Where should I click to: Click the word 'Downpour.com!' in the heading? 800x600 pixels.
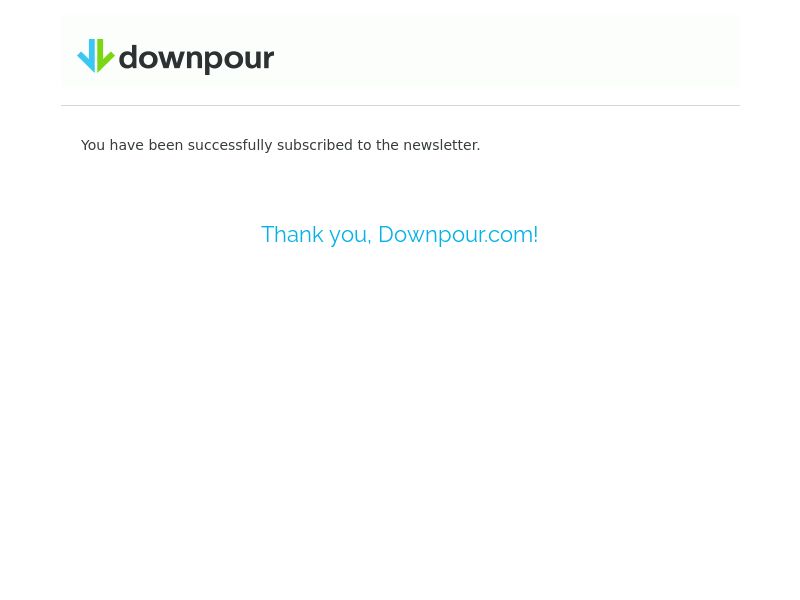pyautogui.click(x=458, y=235)
